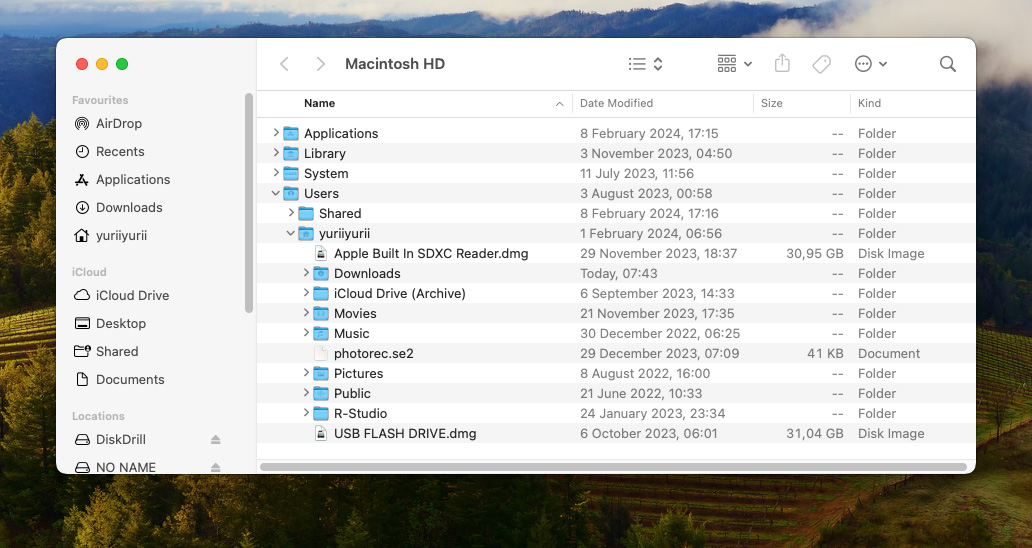Click the Movies folder name
This screenshot has width=1032, height=548.
pyautogui.click(x=355, y=314)
